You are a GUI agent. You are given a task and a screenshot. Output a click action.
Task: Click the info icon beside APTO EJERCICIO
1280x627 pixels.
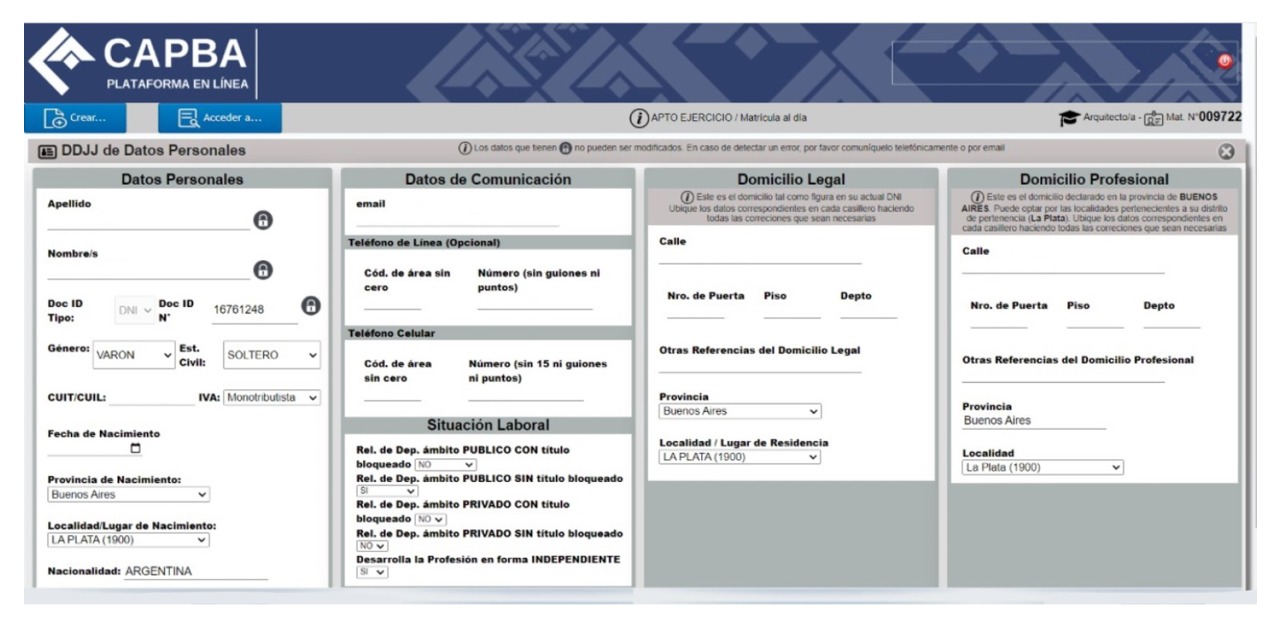pos(638,118)
